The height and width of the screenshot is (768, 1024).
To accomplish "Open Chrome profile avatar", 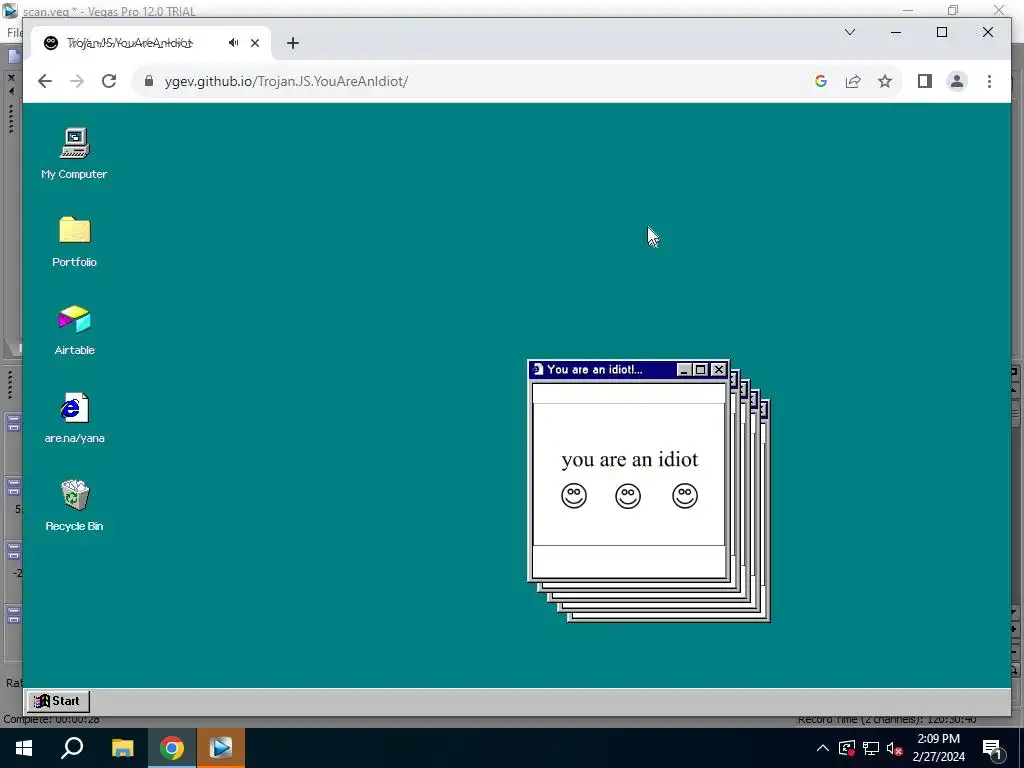I will 957,81.
